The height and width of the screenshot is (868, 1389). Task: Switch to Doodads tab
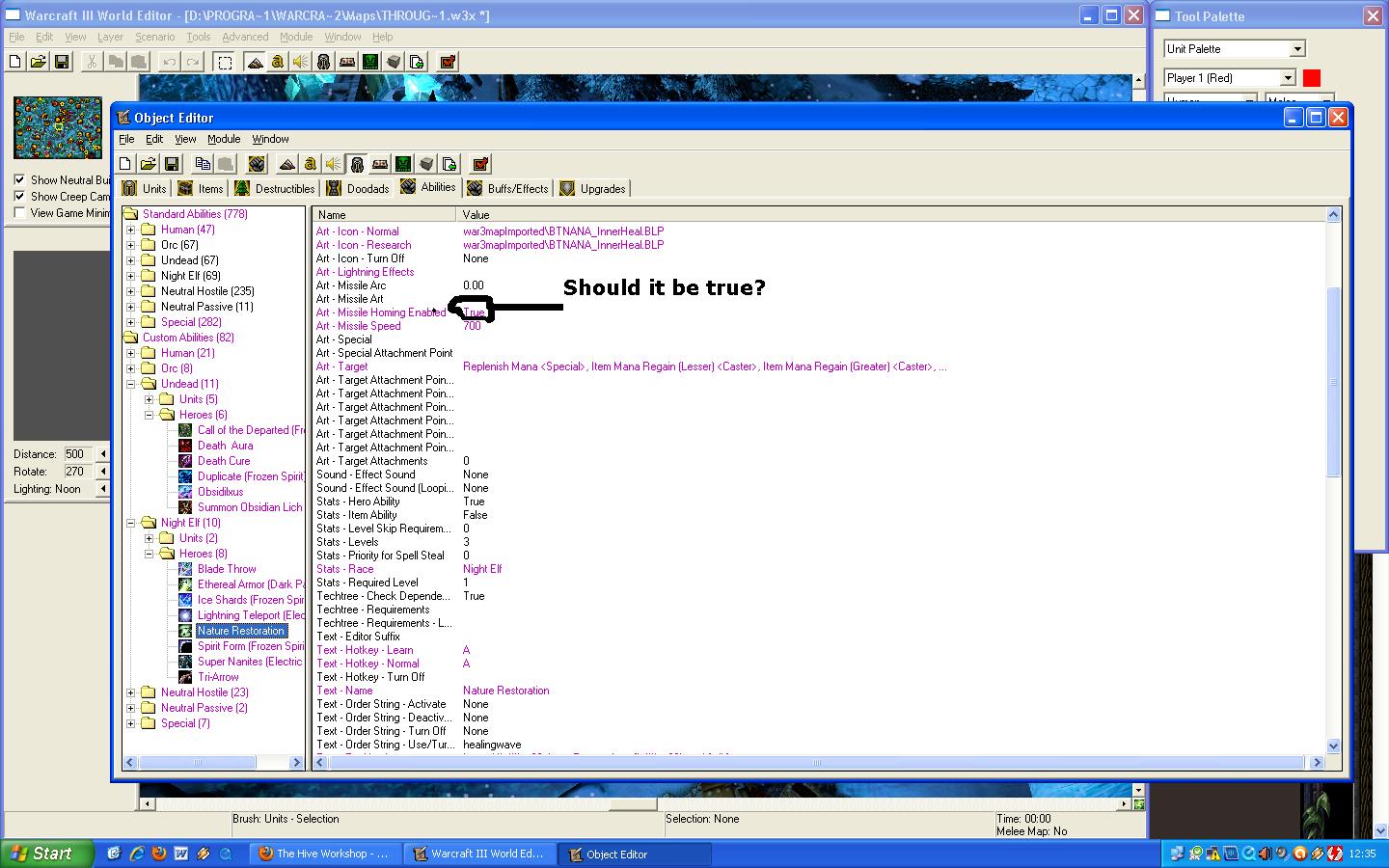pyautogui.click(x=358, y=189)
